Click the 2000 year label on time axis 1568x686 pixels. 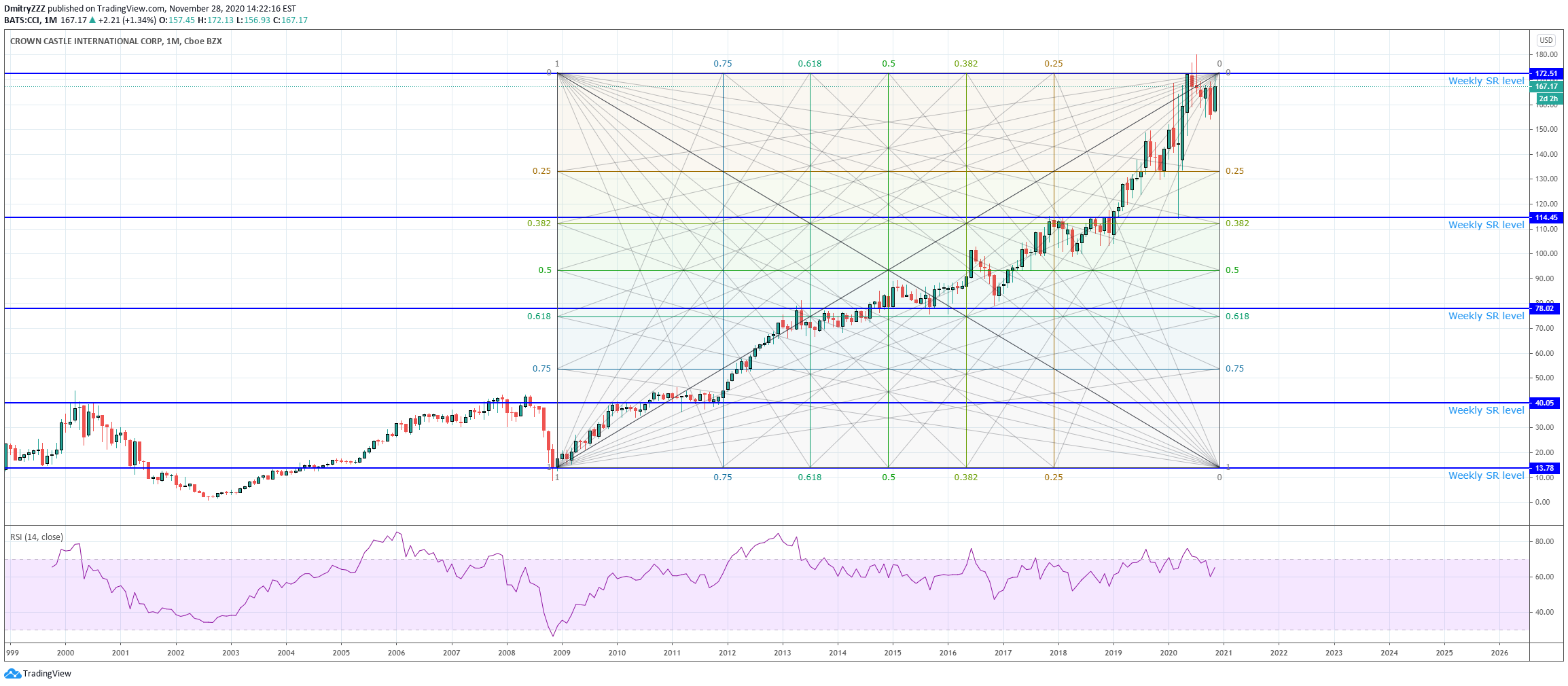pos(65,653)
